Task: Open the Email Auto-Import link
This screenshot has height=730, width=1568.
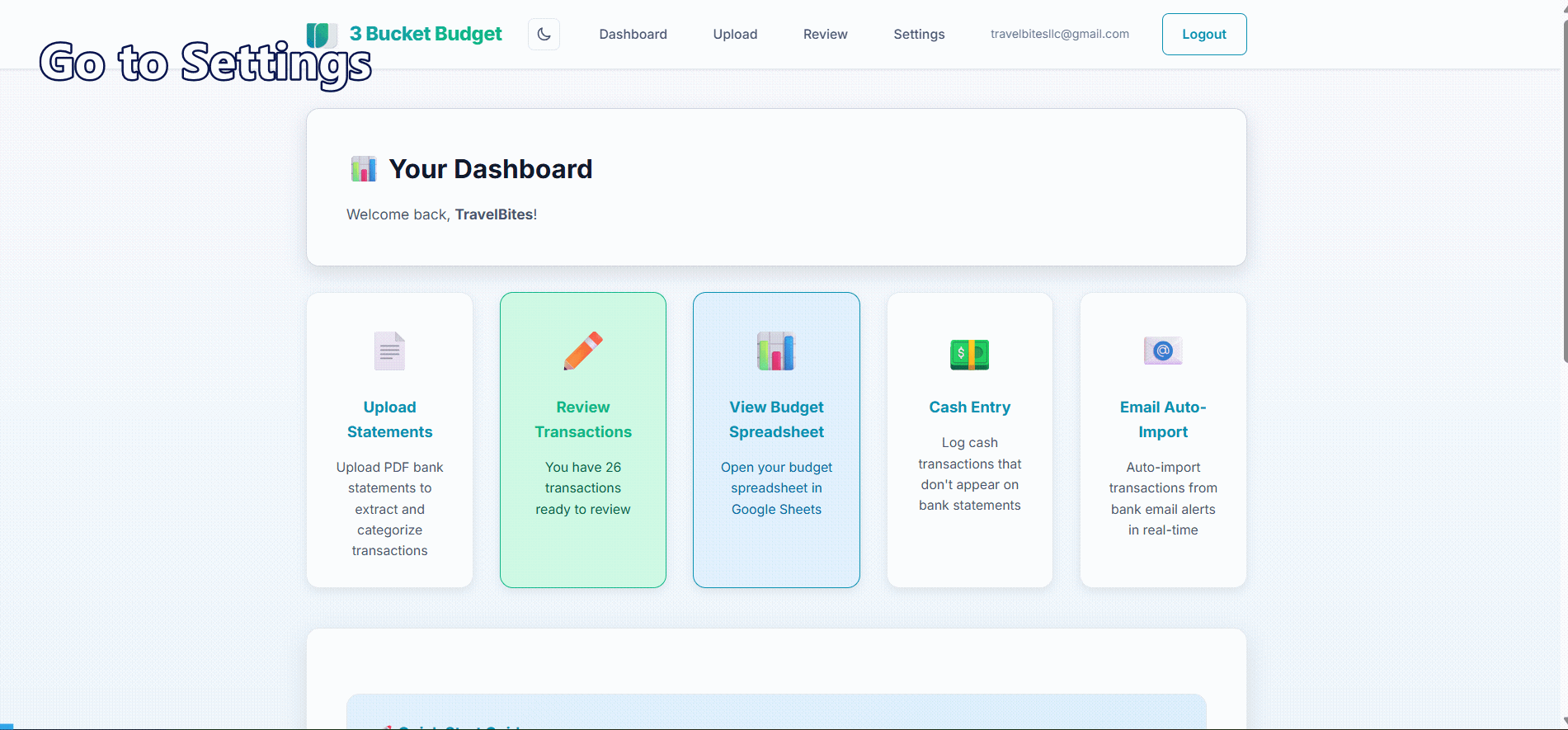Action: tap(1163, 419)
